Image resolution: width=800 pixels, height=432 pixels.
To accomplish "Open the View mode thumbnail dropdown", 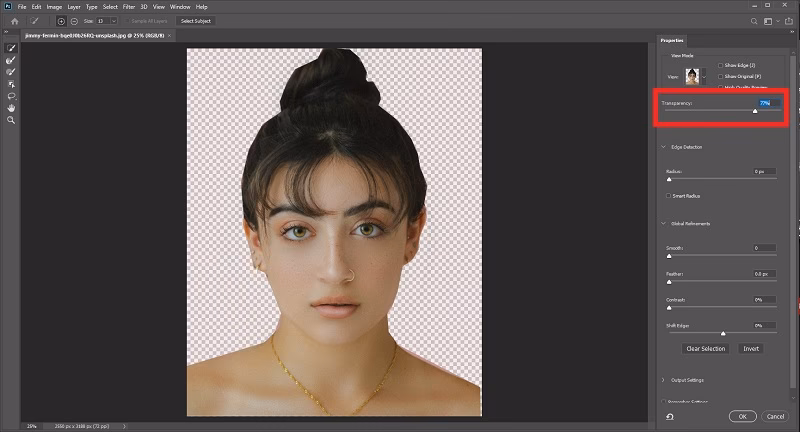I will click(693, 77).
